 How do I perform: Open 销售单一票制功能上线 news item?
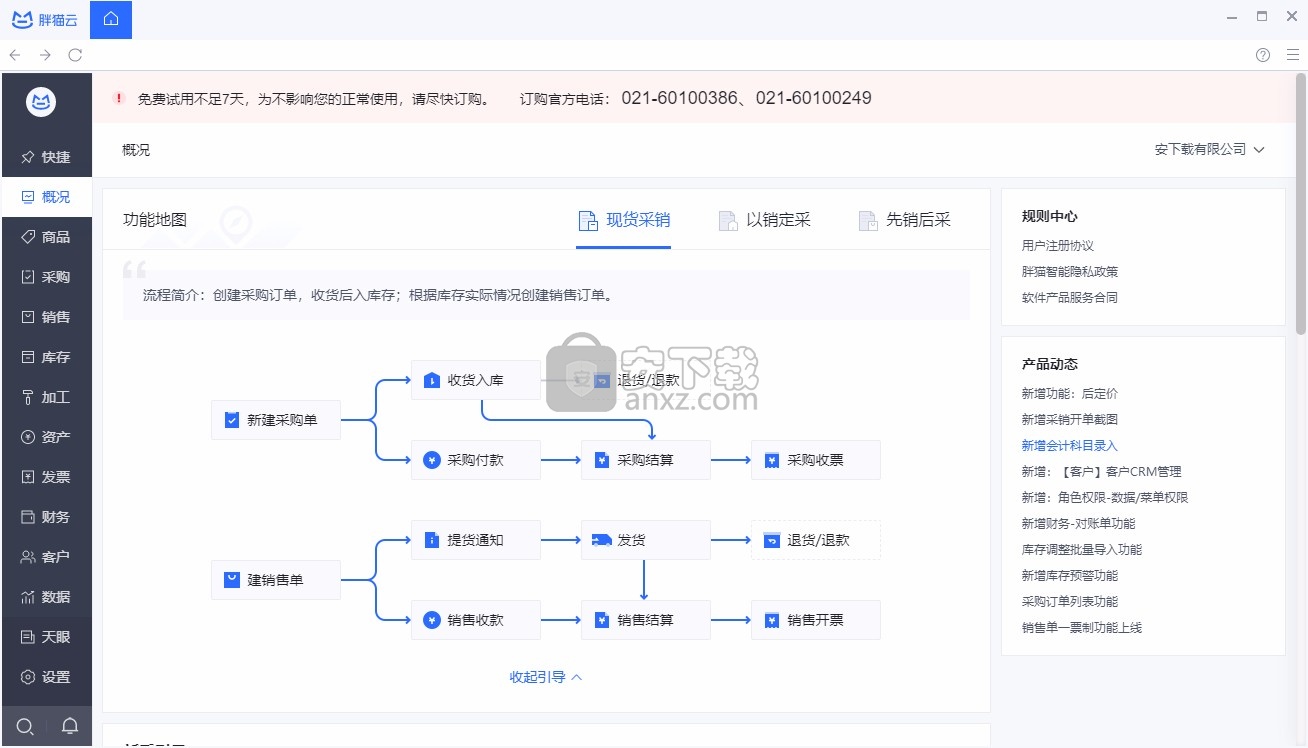[x=1081, y=627]
